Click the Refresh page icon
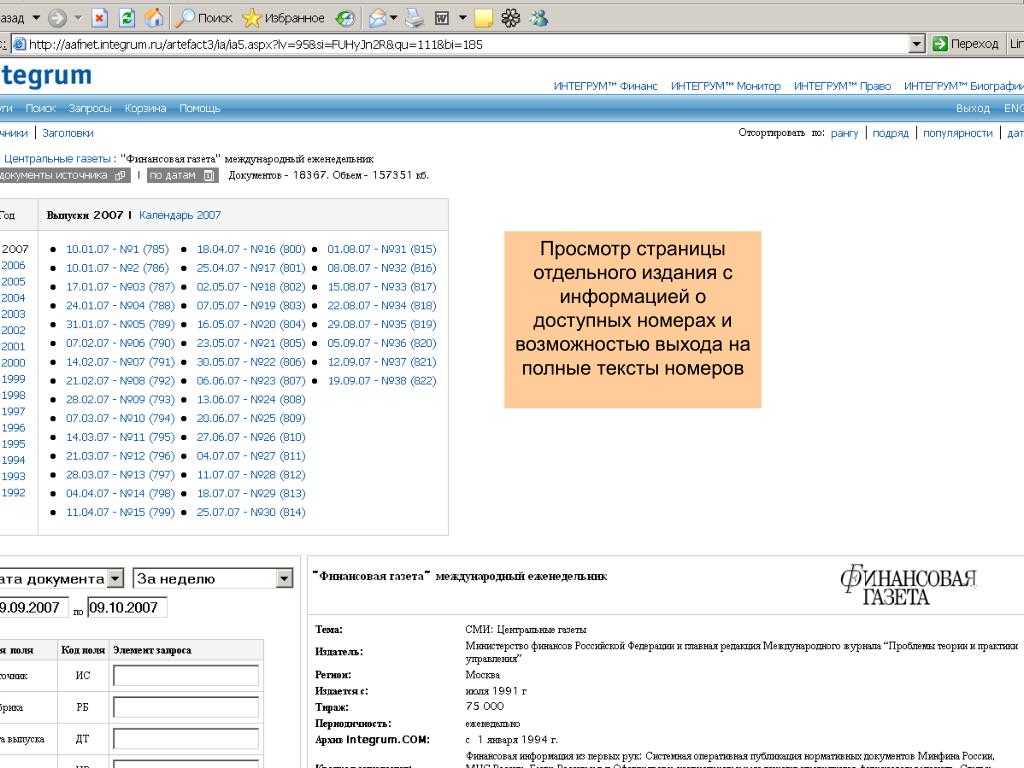 [127, 18]
